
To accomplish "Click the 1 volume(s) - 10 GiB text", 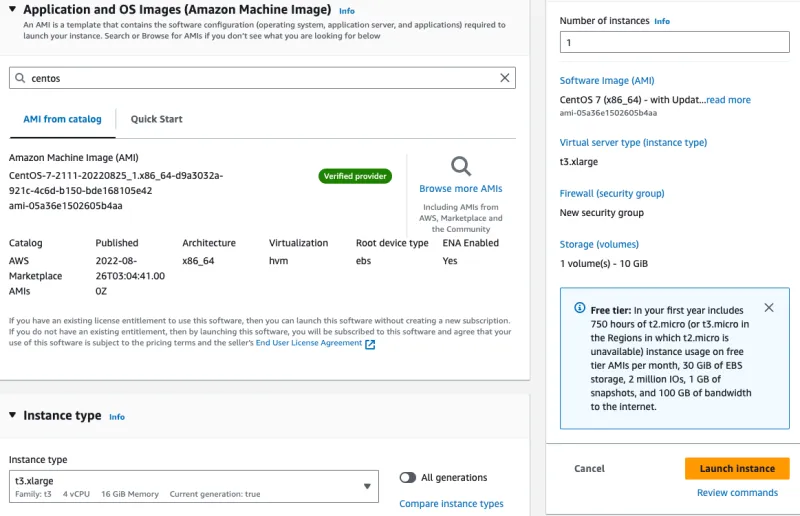I will coord(604,264).
